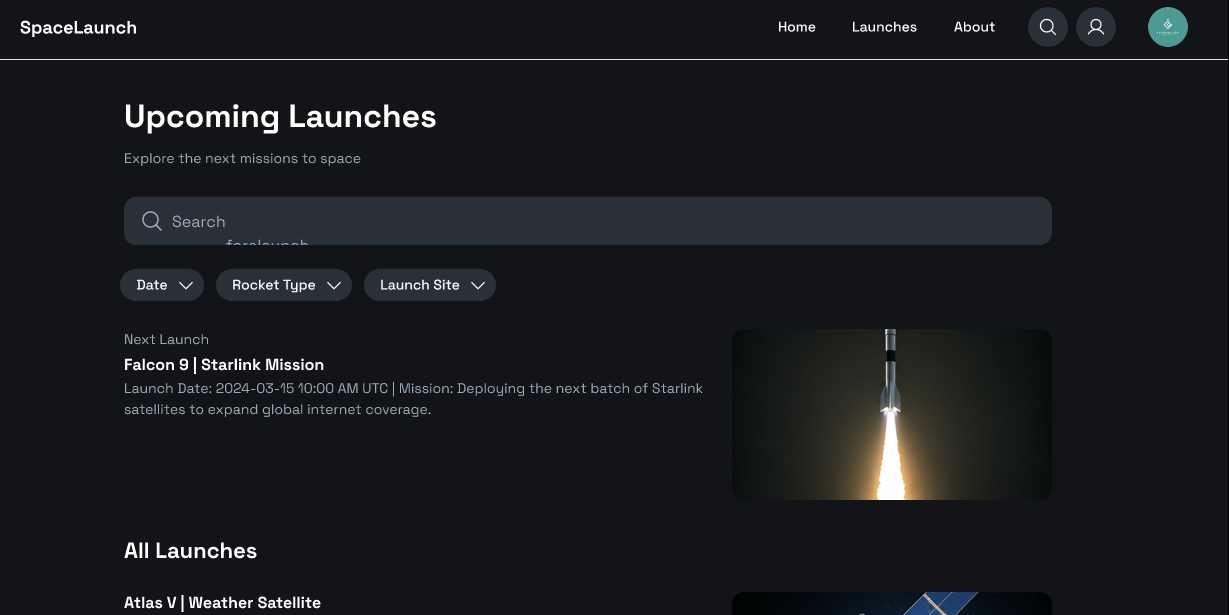Viewport: 1229px width, 615px height.
Task: Open the About nav item
Action: click(974, 27)
